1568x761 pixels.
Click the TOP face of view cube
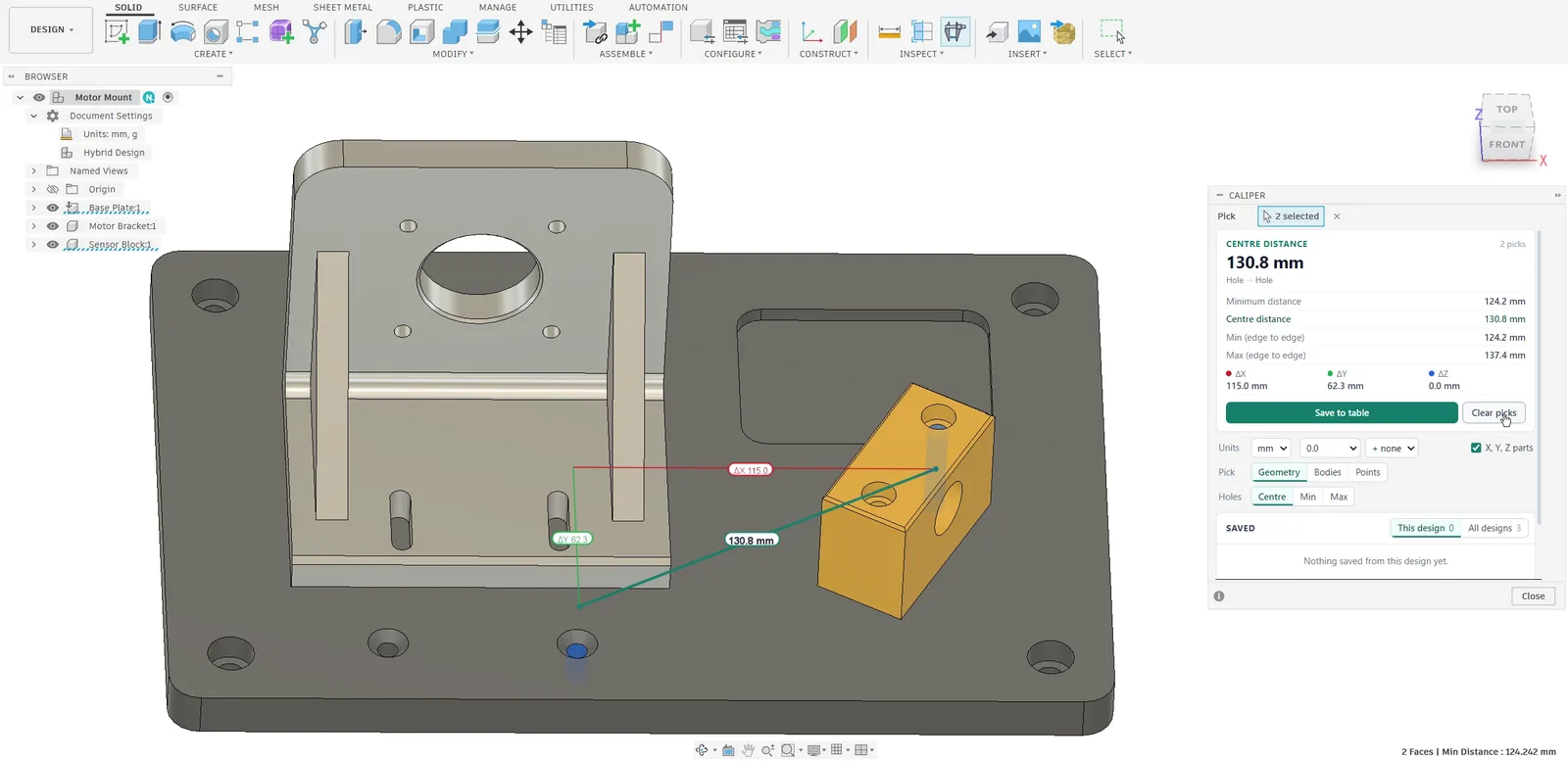click(x=1507, y=110)
